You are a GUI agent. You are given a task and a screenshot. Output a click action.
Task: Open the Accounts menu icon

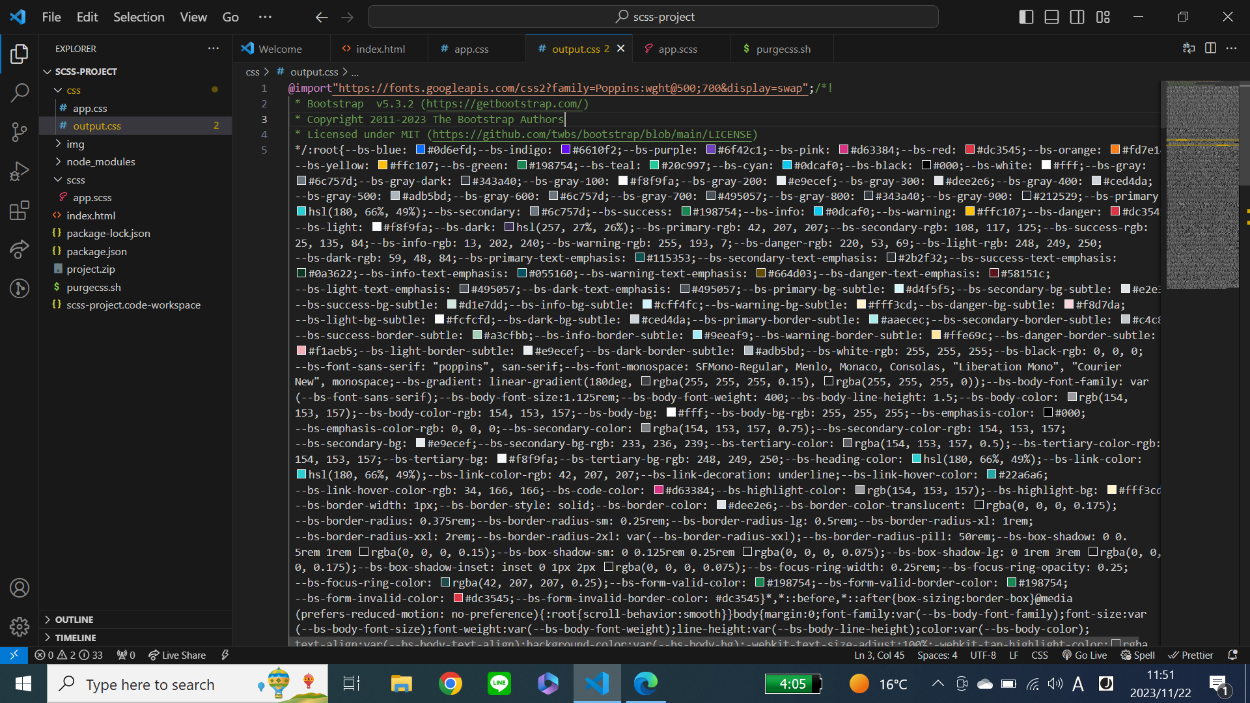pyautogui.click(x=19, y=588)
